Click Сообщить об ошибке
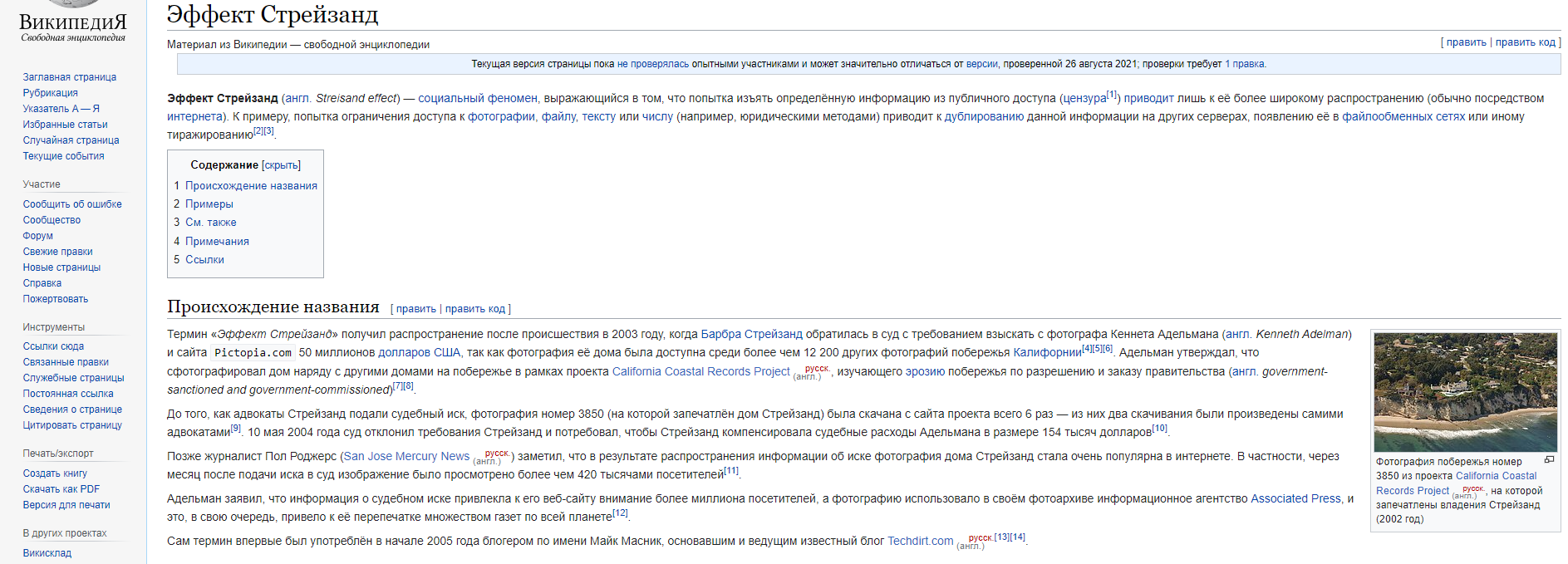This screenshot has height=564, width=1568. pos(72,204)
